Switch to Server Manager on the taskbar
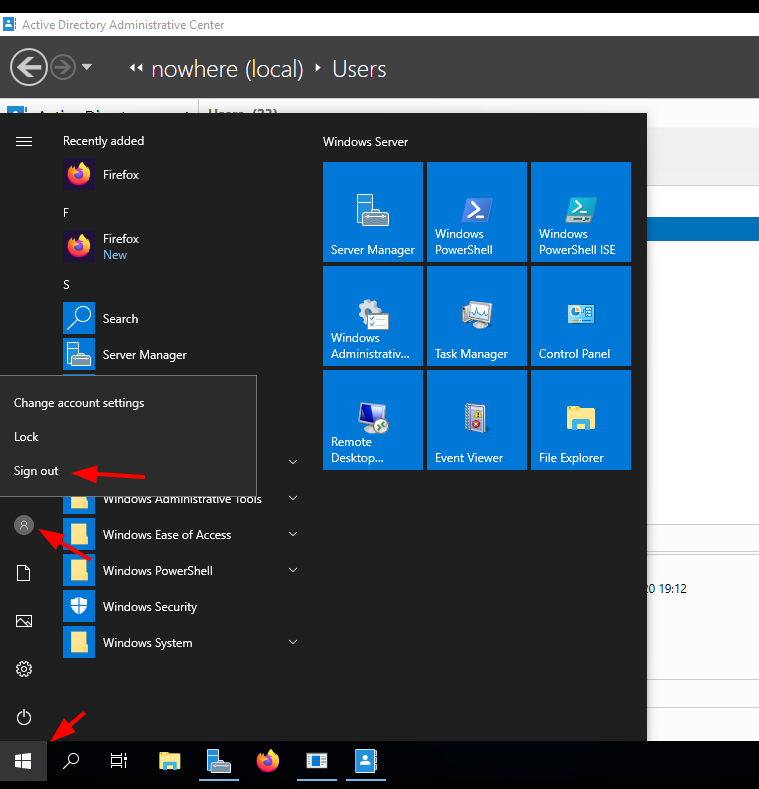The image size is (759, 789). pyautogui.click(x=218, y=761)
